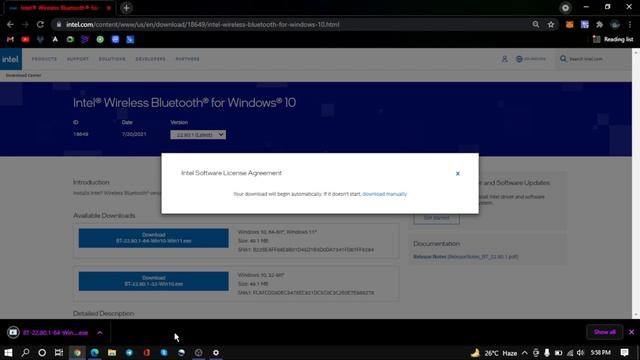640x360 pixels.
Task: Open the Products menu
Action: click(x=44, y=59)
